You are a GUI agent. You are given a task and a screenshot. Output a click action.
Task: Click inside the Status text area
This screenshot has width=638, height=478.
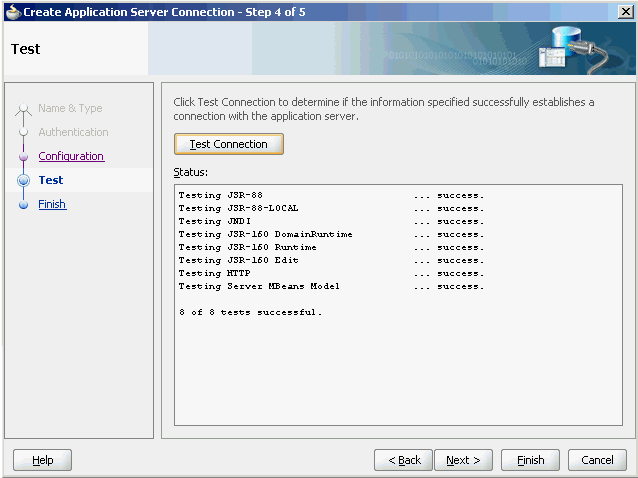click(x=398, y=305)
